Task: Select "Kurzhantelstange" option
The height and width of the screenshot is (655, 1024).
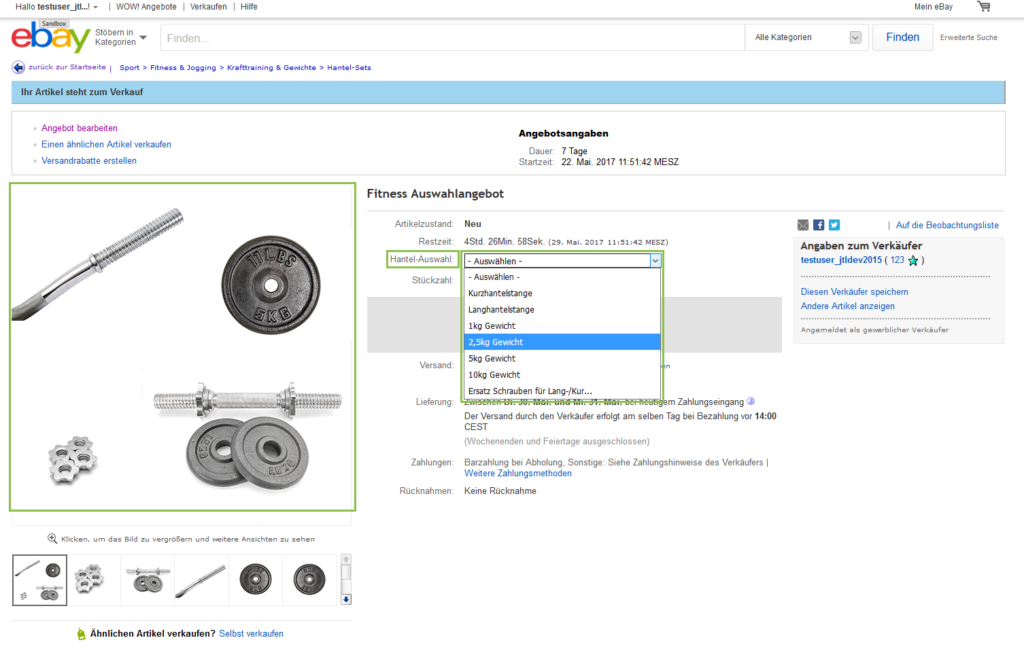Action: click(500, 293)
